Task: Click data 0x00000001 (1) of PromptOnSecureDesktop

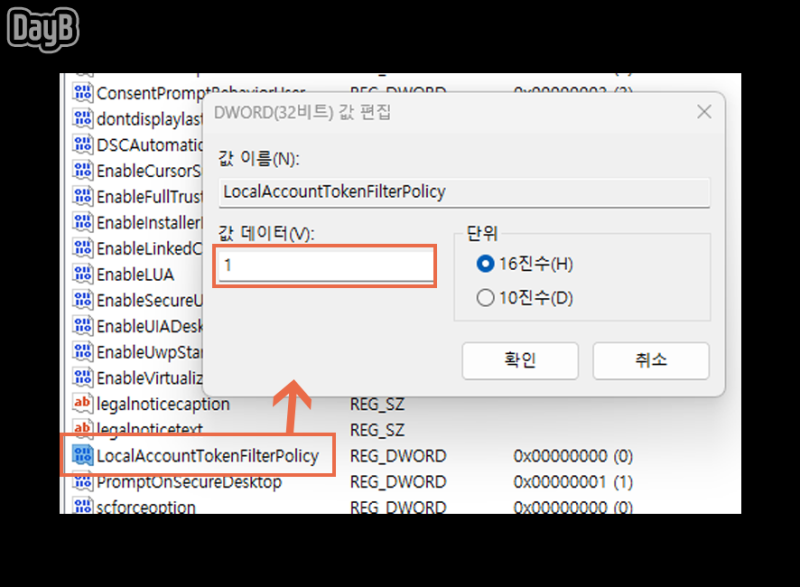Action: [573, 482]
